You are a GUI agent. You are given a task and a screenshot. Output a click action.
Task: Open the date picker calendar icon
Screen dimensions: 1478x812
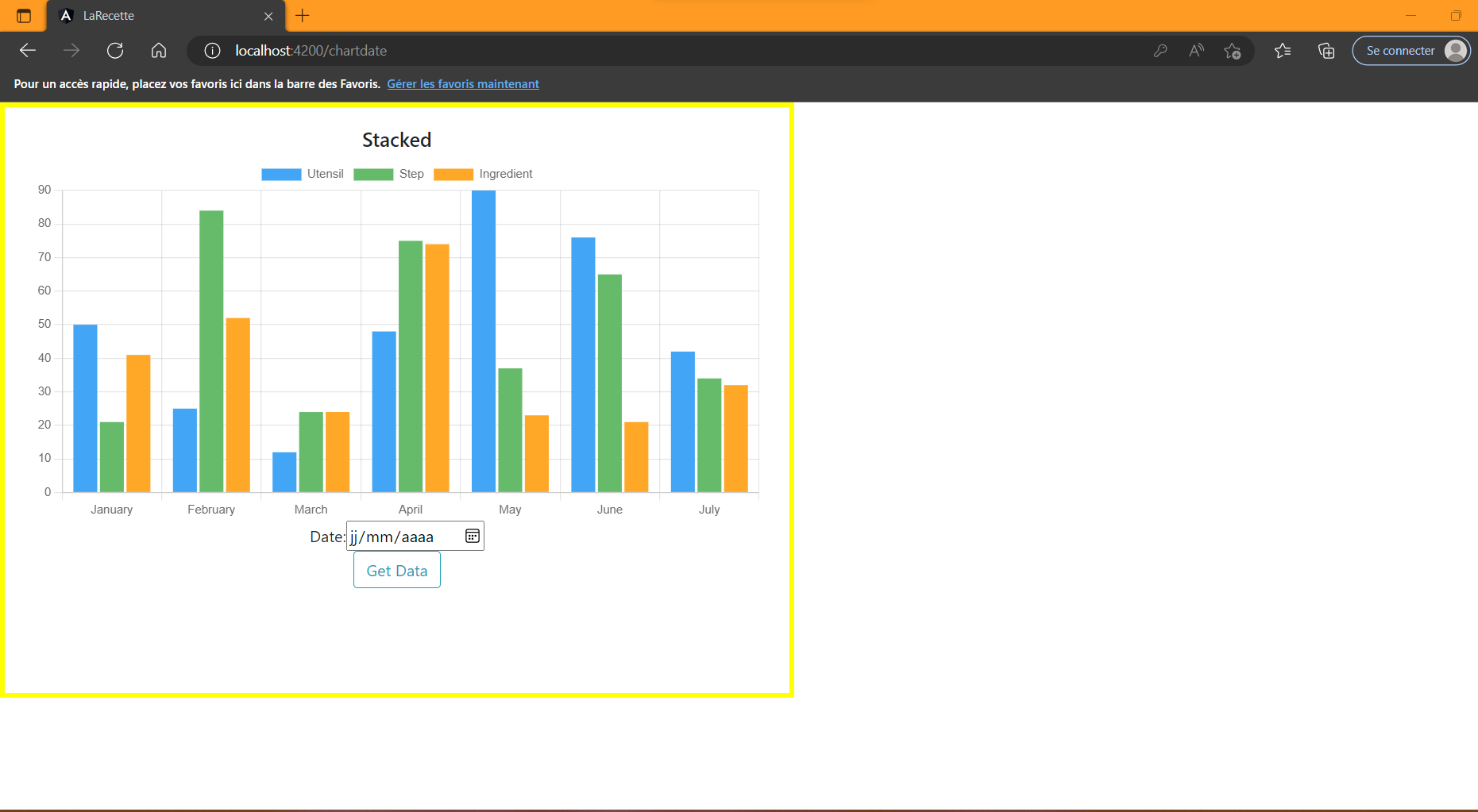tap(472, 536)
